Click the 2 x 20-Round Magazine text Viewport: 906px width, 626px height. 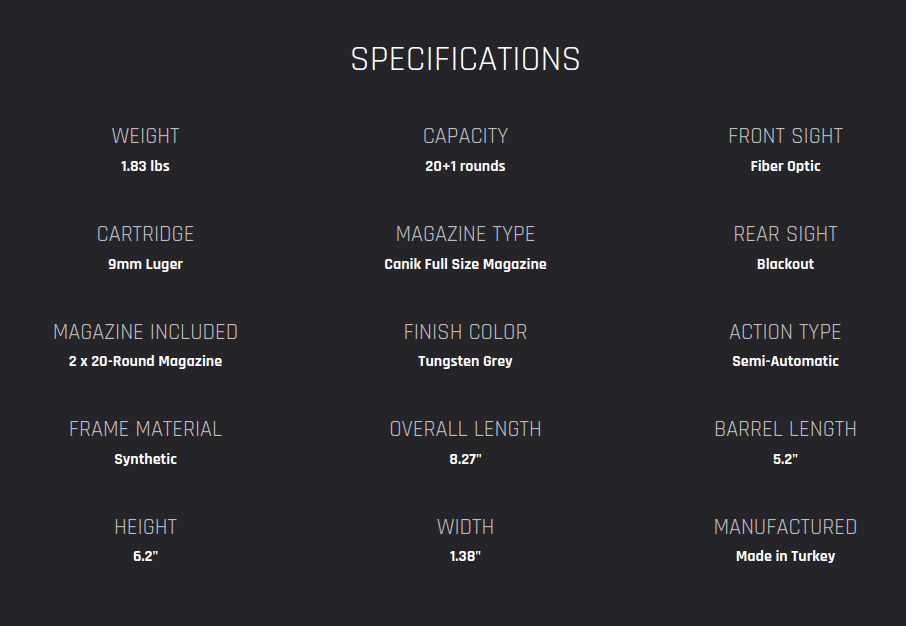pyautogui.click(x=145, y=361)
